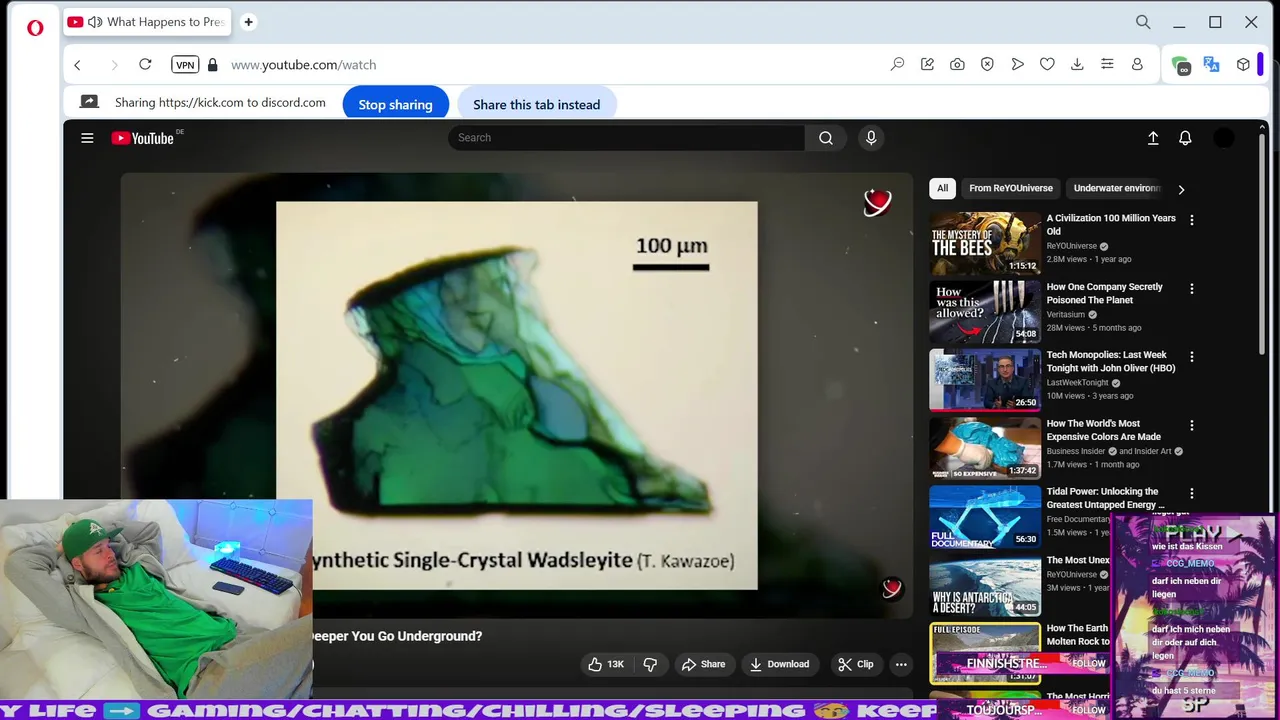Take a snapshot with the camera icon

click(957, 64)
